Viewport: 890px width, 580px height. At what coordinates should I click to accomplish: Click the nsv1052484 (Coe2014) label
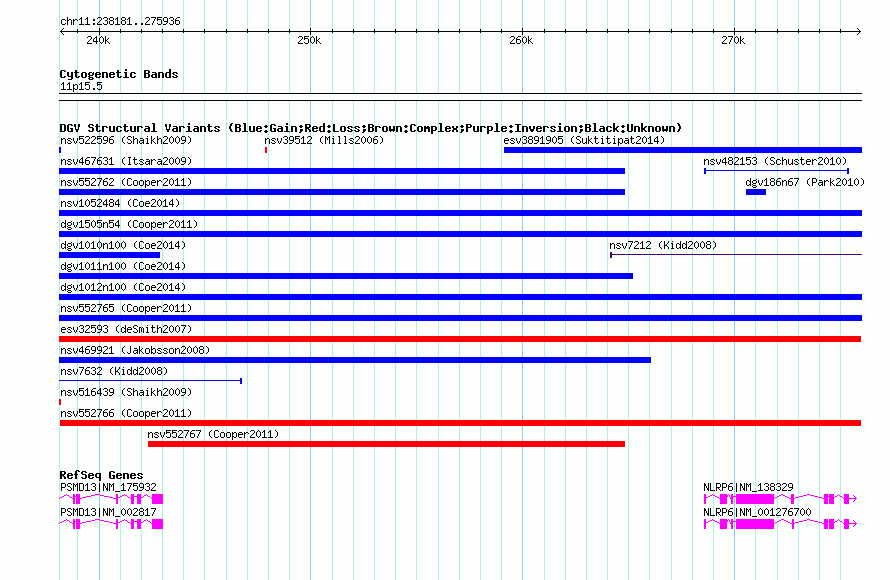120,203
